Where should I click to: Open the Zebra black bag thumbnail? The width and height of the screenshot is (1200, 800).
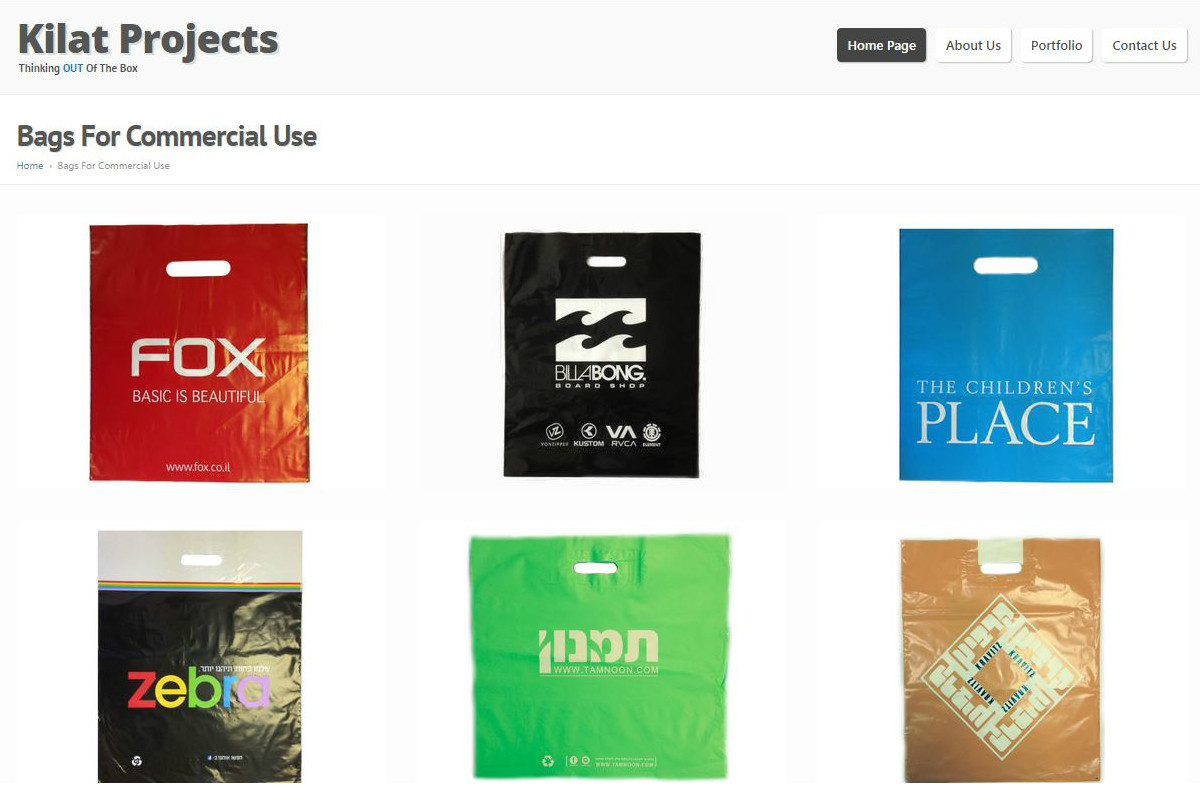tap(200, 657)
